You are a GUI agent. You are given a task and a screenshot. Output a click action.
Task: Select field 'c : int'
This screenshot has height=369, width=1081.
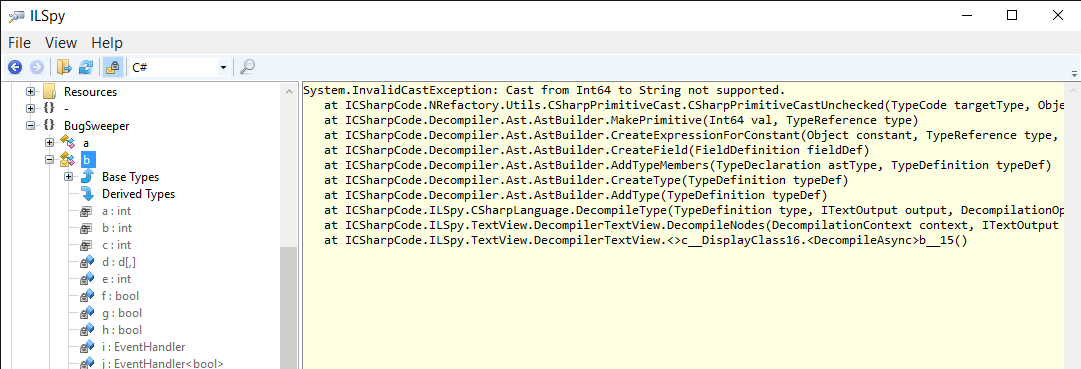pos(117,246)
